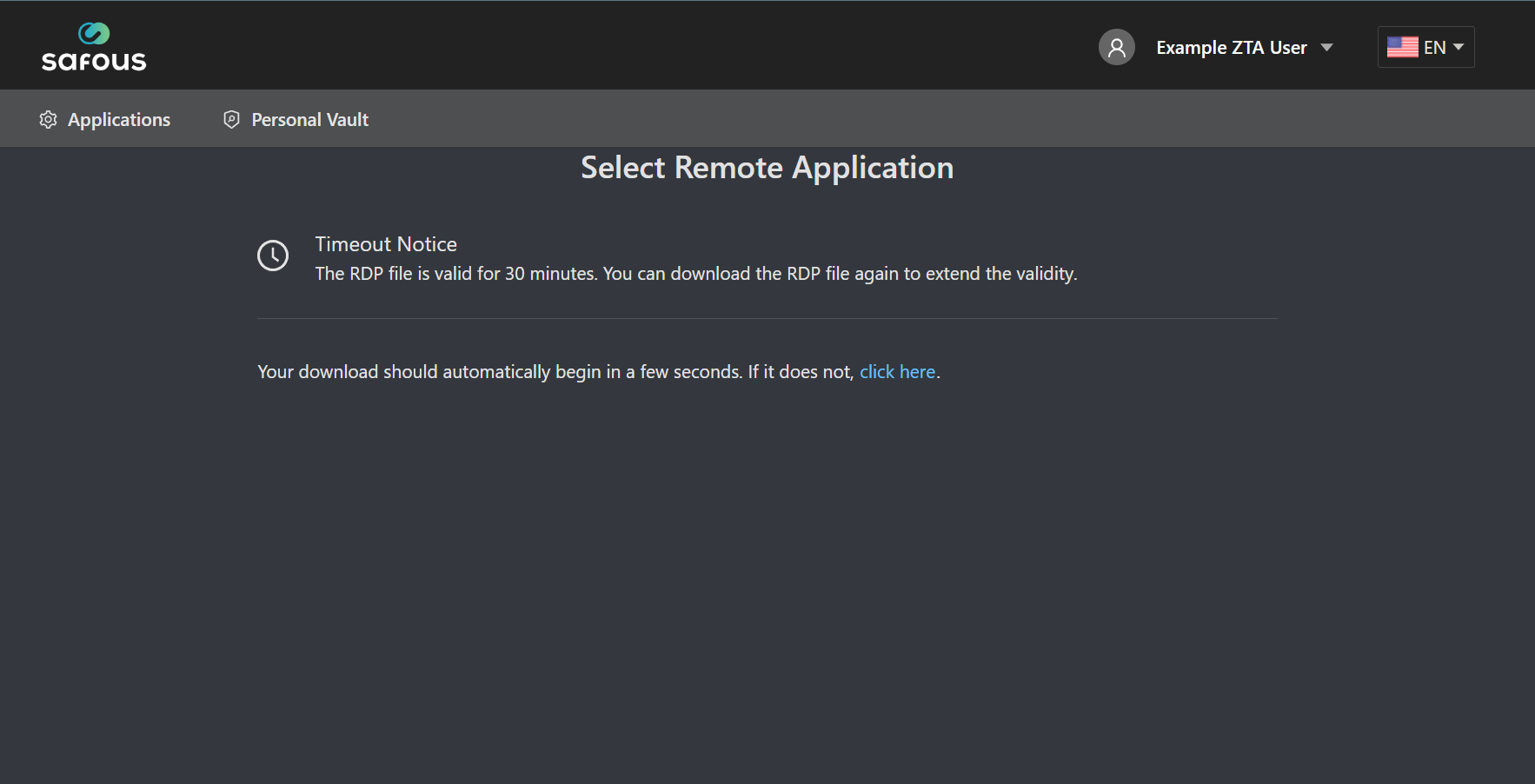Expand the EN language selector
This screenshot has width=1535, height=784.
click(x=1425, y=47)
